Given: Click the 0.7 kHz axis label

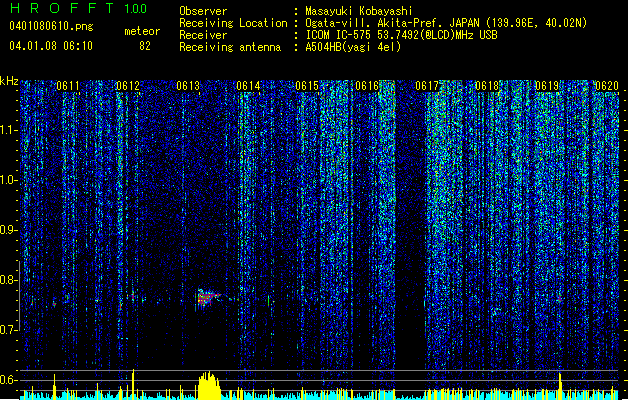Looking at the screenshot, I should (8, 330).
